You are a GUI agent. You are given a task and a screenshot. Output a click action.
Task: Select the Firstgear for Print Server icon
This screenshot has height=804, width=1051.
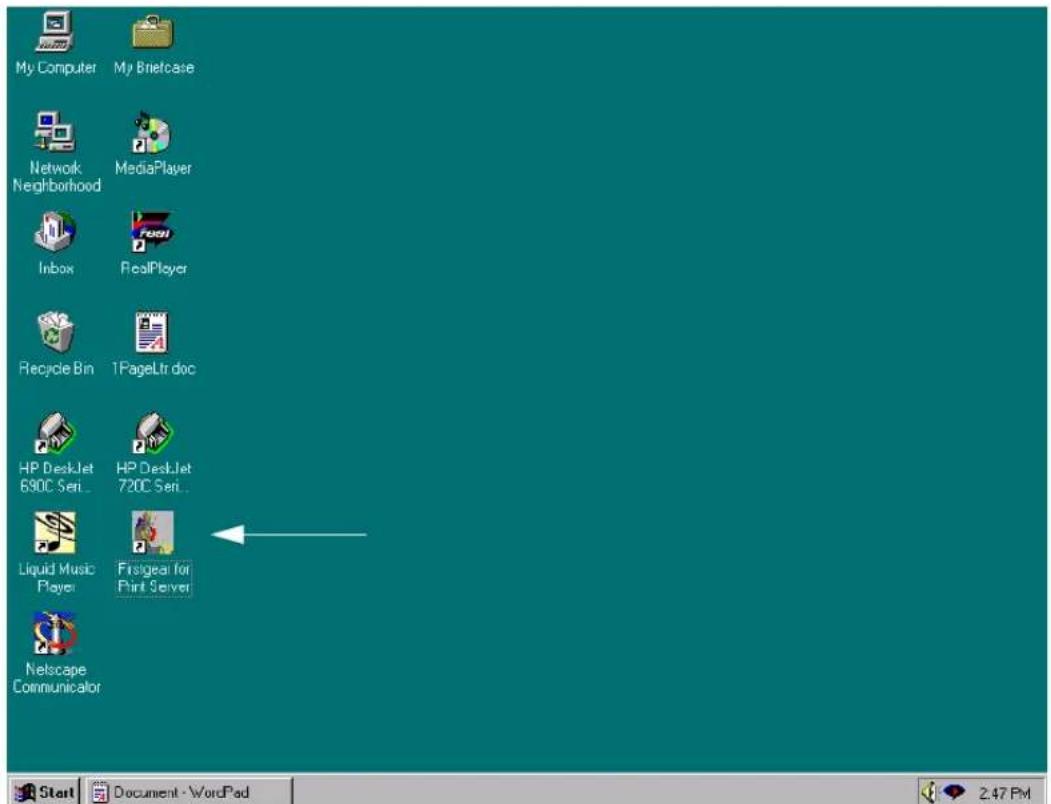coord(153,532)
